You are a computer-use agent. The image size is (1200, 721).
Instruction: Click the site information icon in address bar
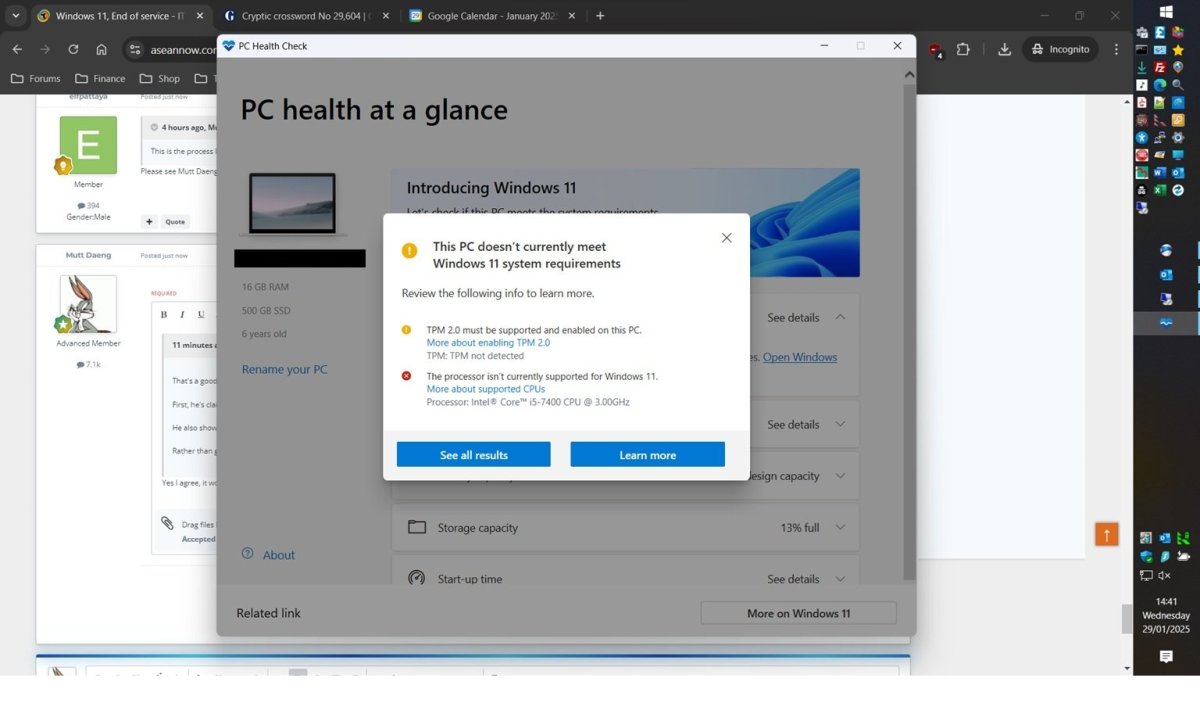coord(136,49)
